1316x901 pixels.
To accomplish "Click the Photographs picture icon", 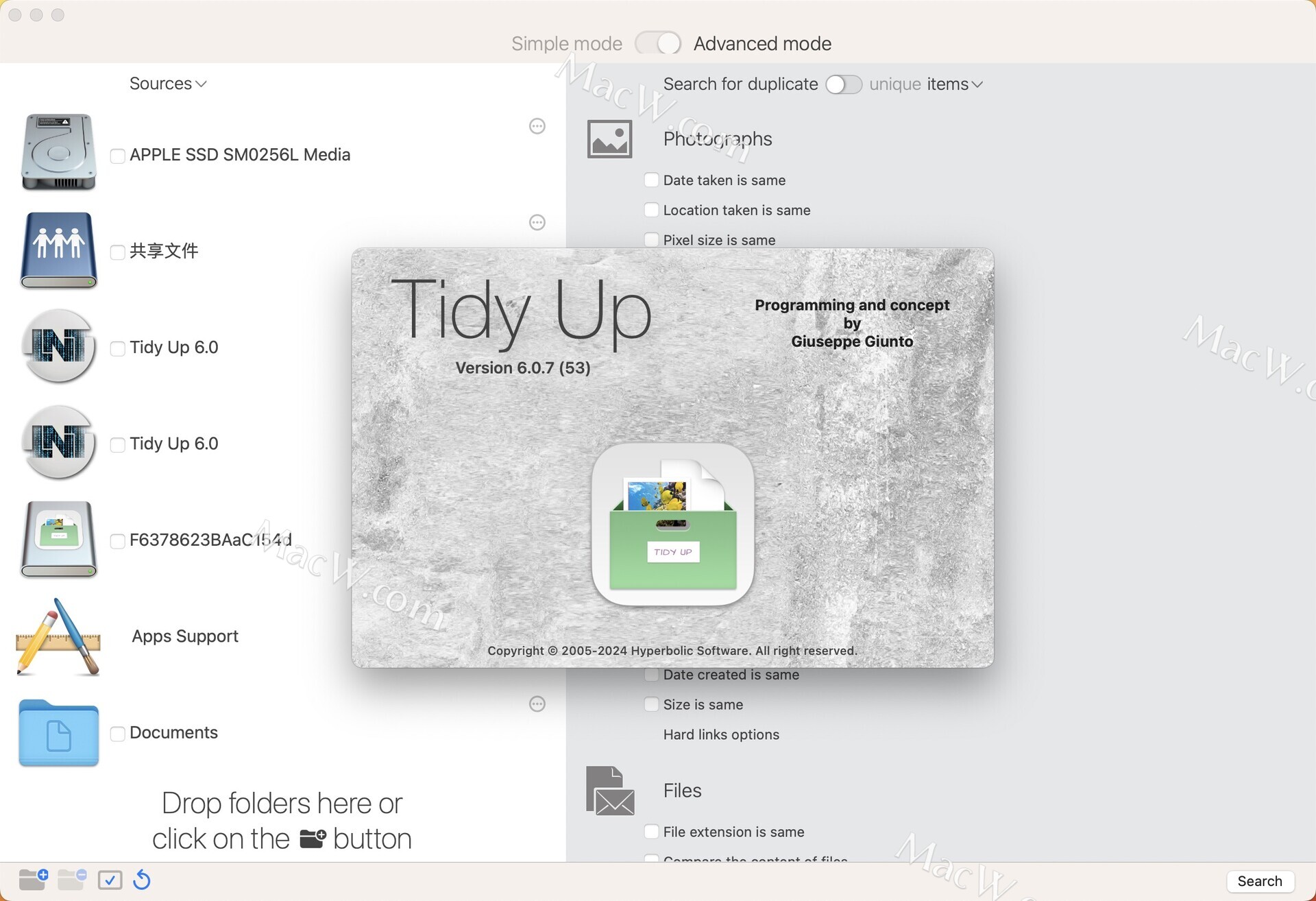I will tap(609, 139).
